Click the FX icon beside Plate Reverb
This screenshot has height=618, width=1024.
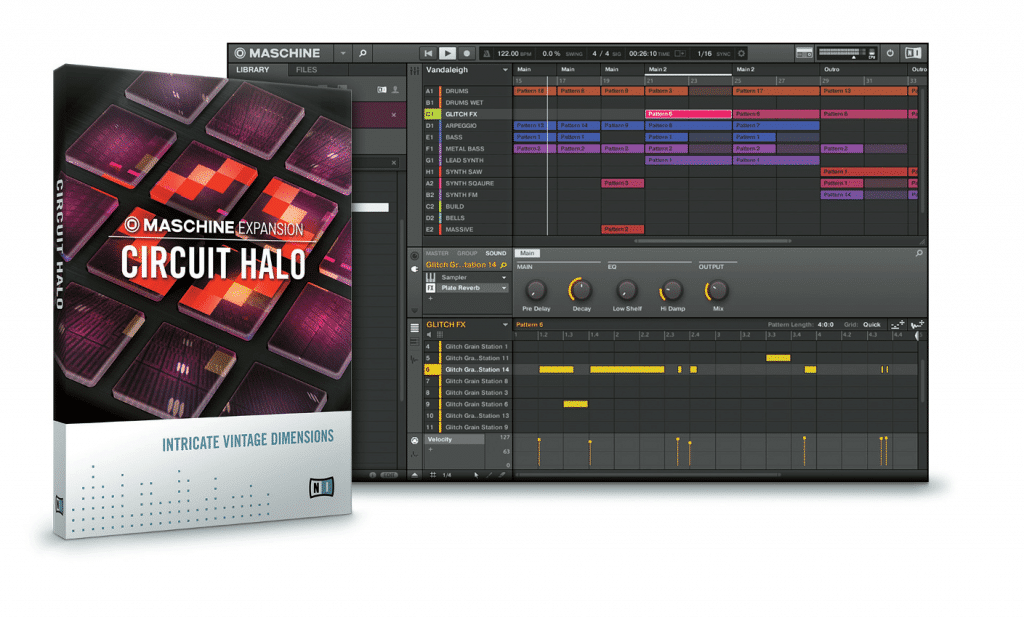[430, 288]
